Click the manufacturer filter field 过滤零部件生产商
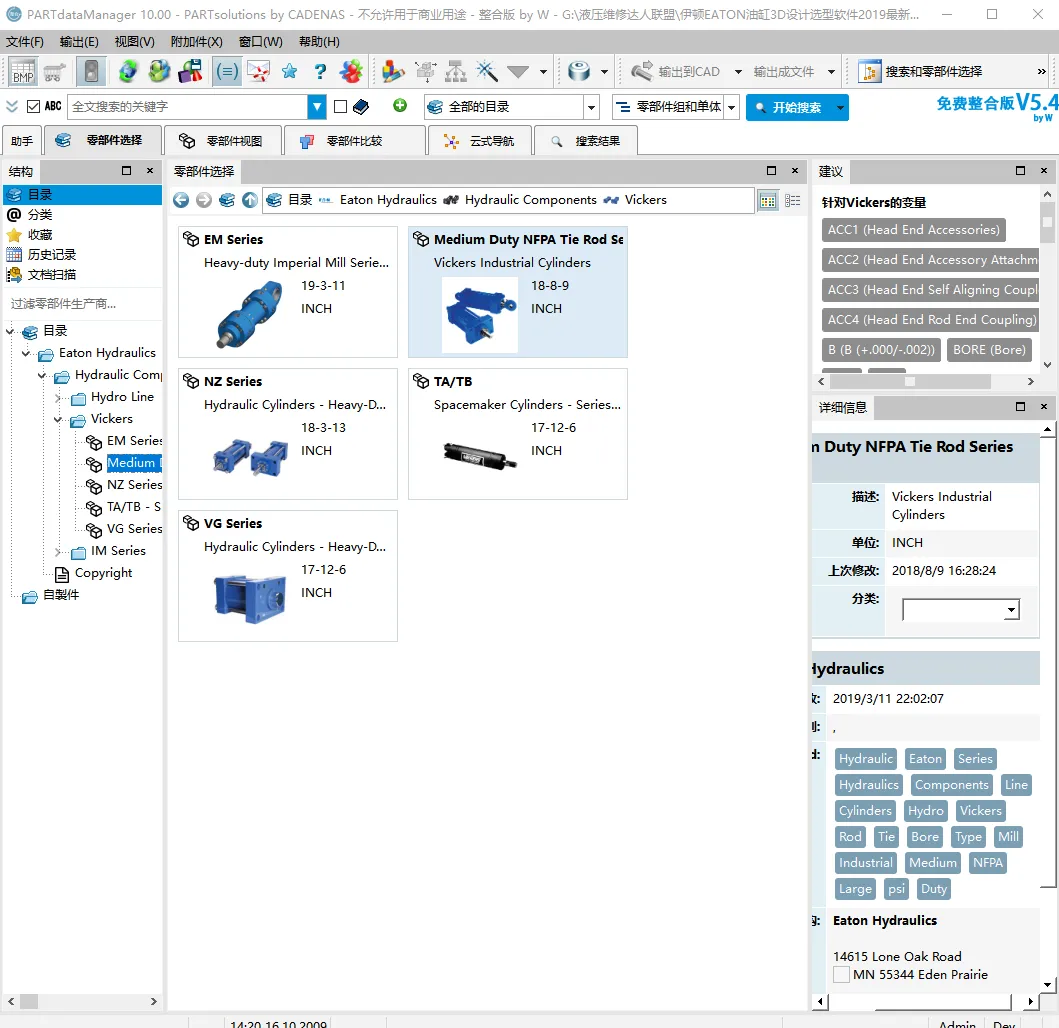The image size is (1059, 1028). 82,304
